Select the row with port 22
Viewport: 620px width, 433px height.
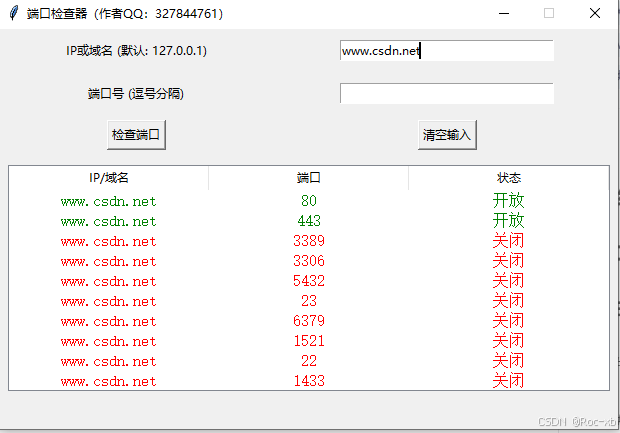pyautogui.click(x=309, y=361)
